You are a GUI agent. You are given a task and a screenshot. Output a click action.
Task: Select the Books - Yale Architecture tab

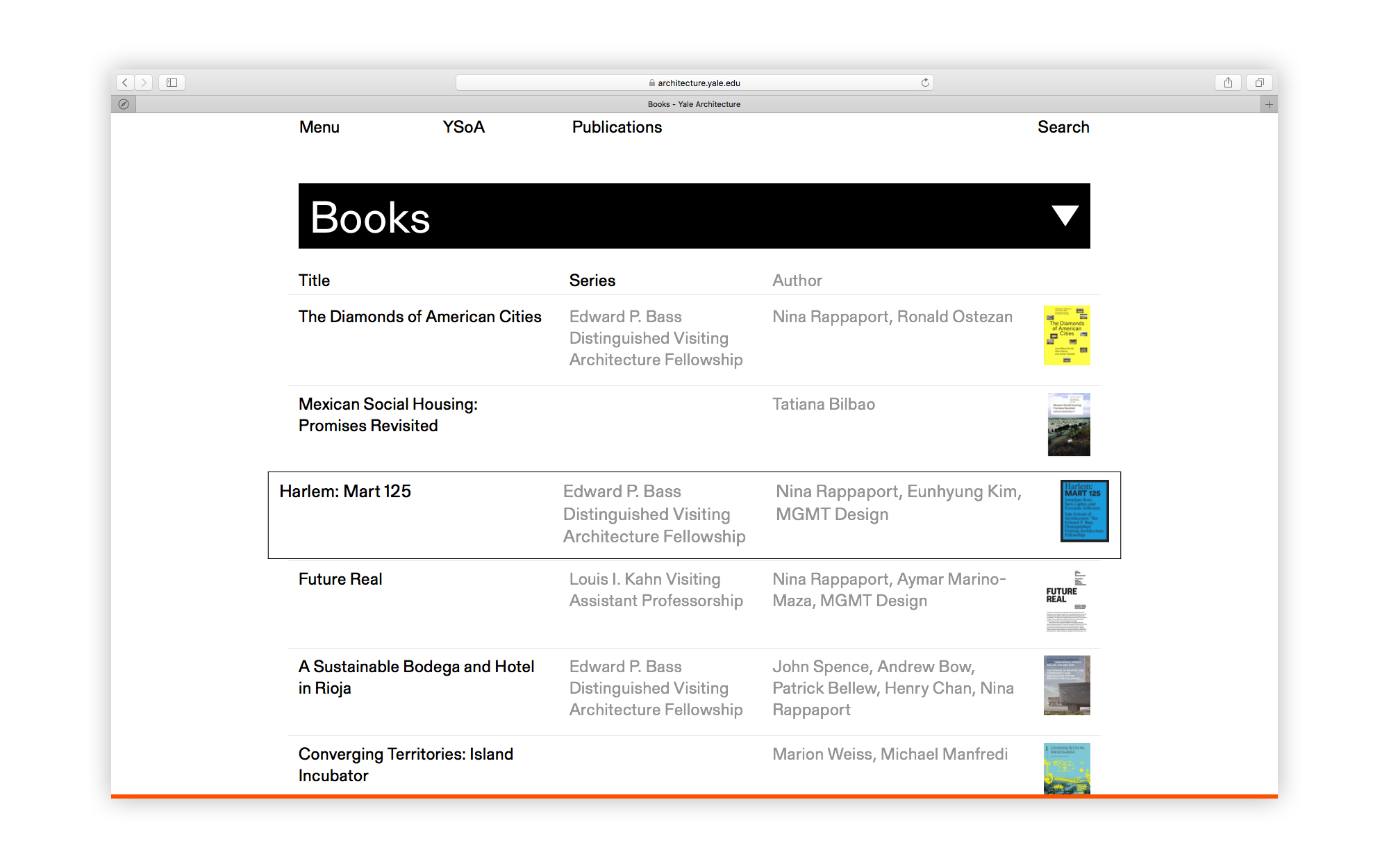click(x=694, y=104)
